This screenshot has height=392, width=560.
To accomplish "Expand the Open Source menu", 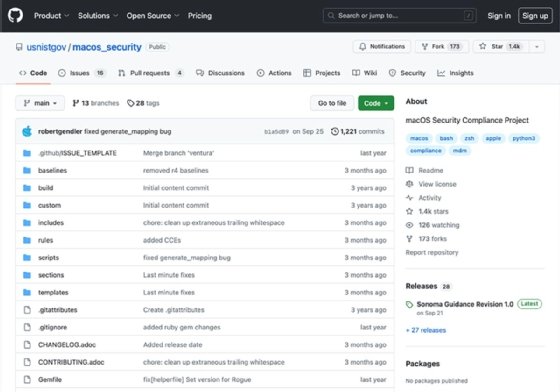I will click(152, 16).
